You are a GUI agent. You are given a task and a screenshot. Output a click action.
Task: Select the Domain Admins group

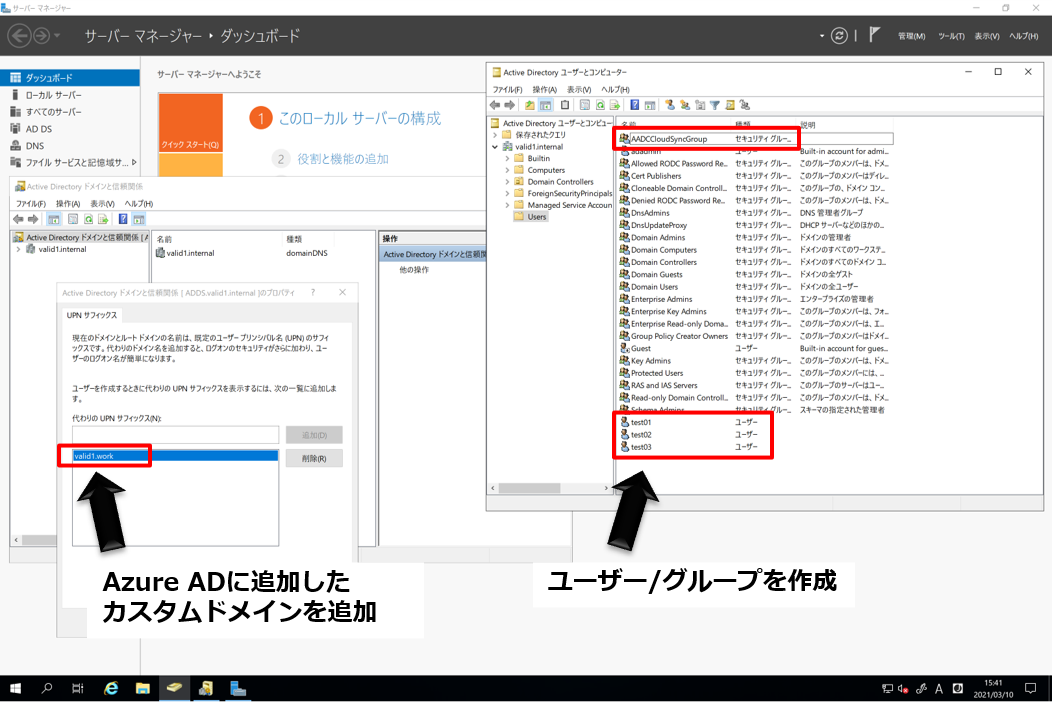tap(658, 238)
